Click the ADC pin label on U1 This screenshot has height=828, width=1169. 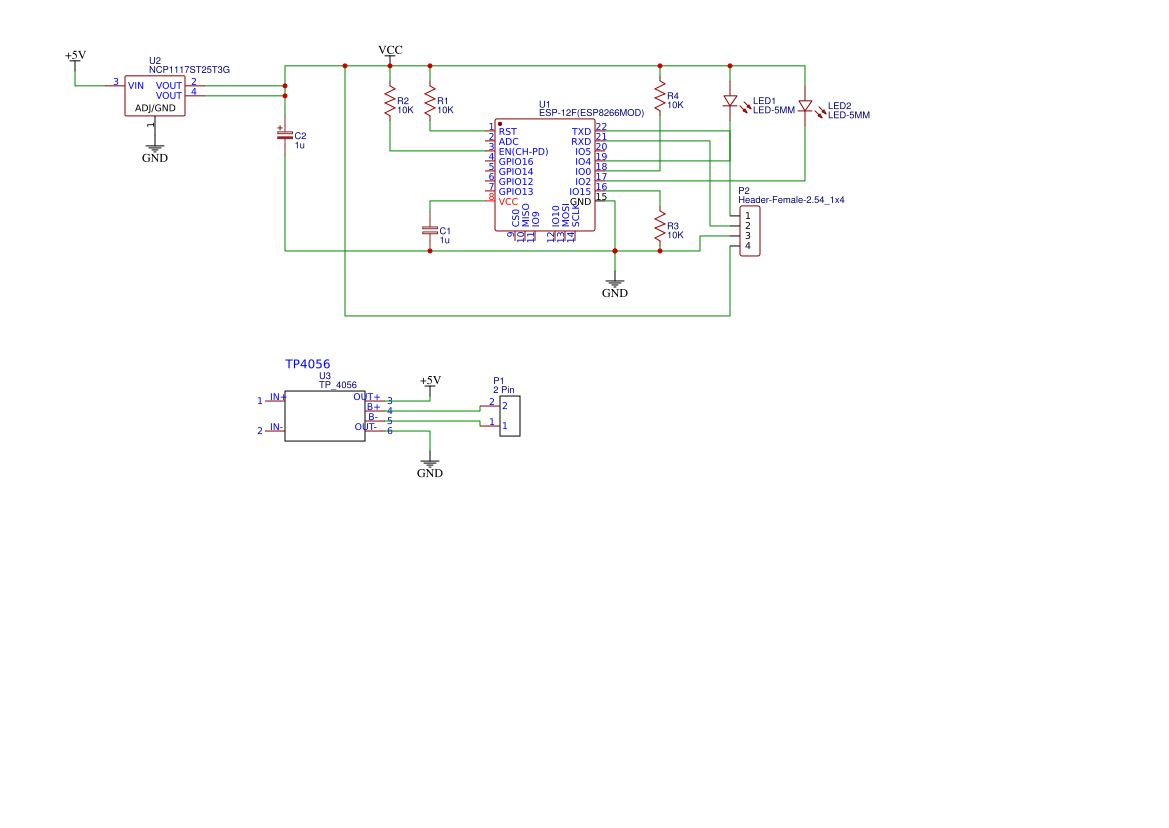tap(508, 142)
